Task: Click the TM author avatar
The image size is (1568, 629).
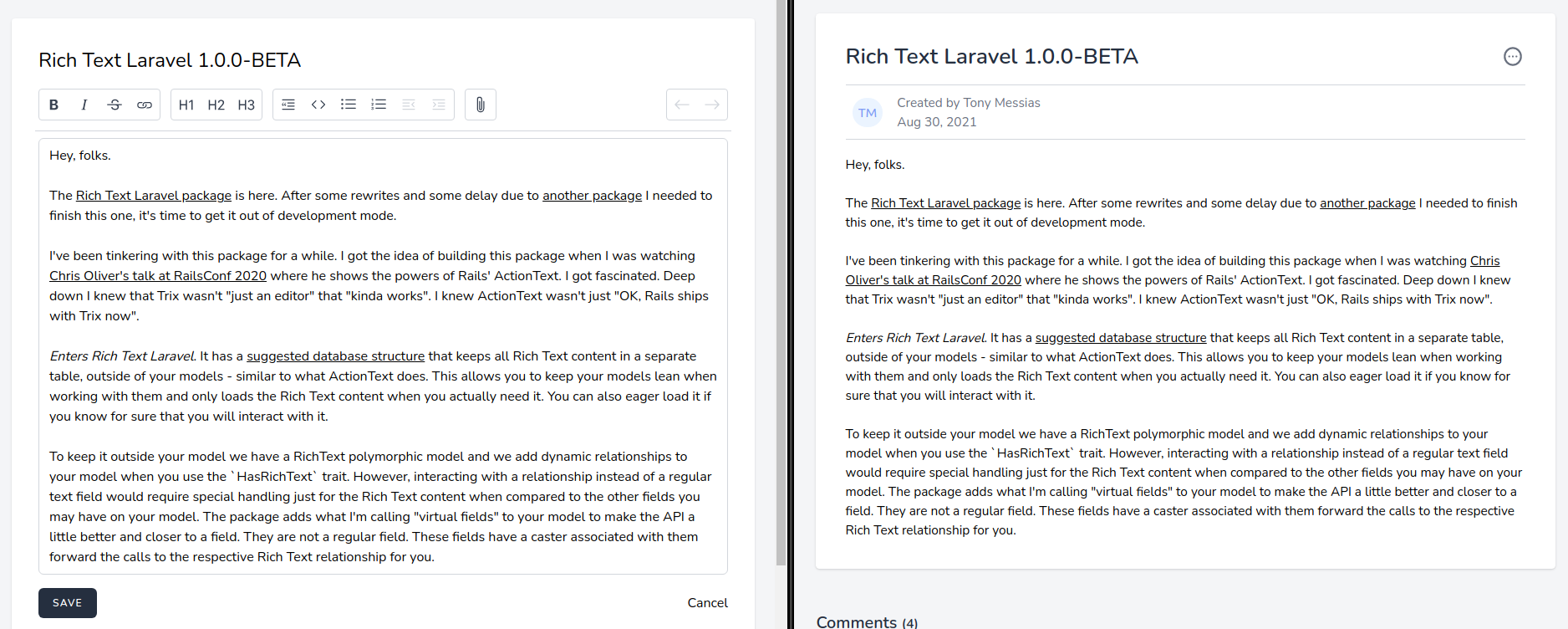Action: coord(868,112)
